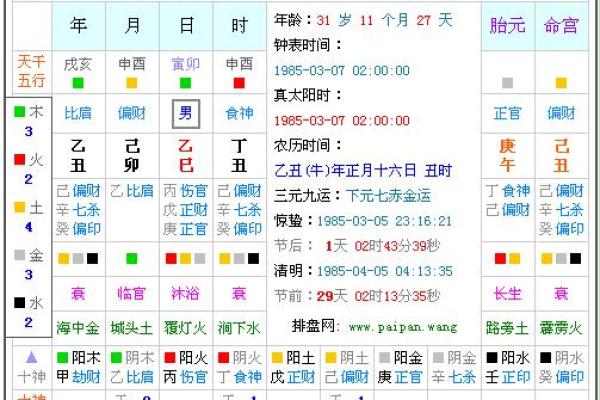This screenshot has width=600, height=400.
Task: Click 壬正印 in the ten gods row
Action: click(x=508, y=377)
